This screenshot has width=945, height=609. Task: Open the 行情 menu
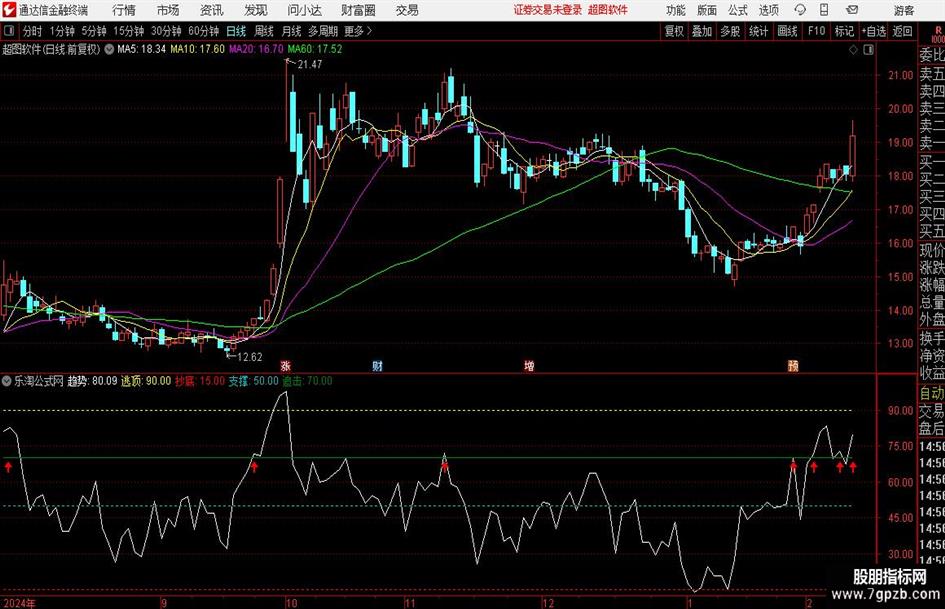point(124,10)
